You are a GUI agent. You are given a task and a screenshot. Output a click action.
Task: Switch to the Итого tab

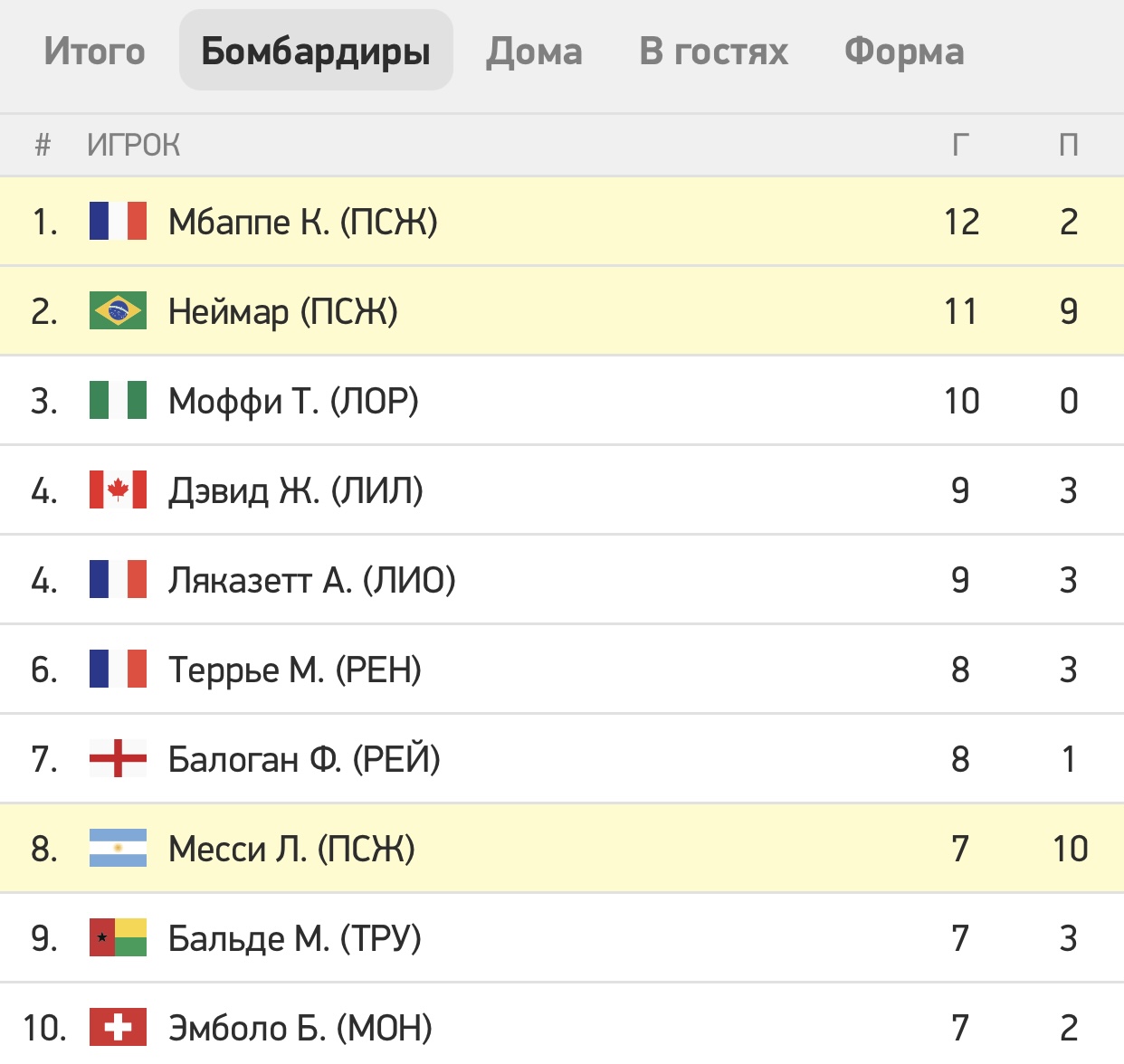94,51
